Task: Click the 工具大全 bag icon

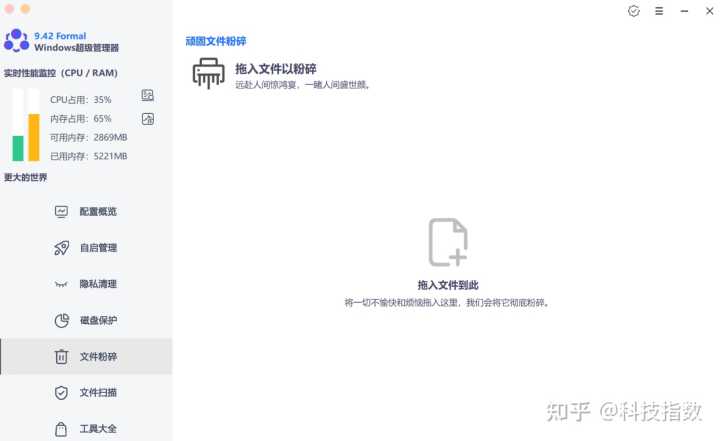Action: pyautogui.click(x=61, y=429)
